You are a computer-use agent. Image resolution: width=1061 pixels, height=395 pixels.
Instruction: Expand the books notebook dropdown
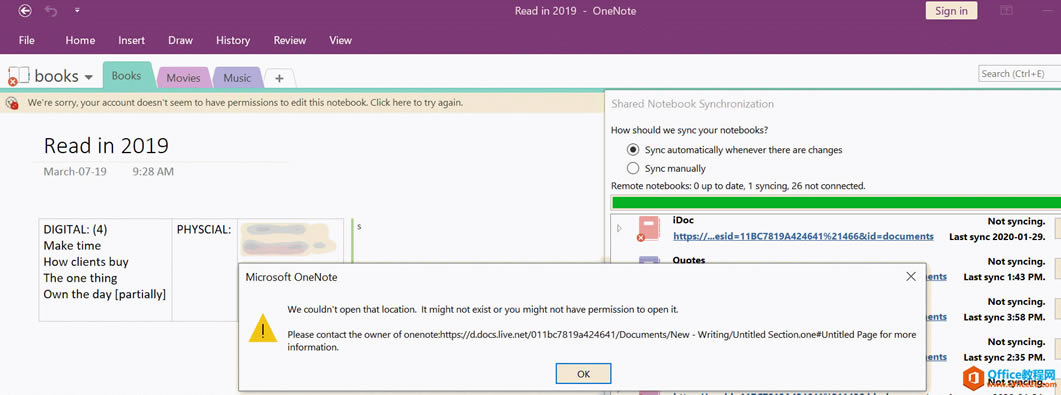tap(89, 78)
